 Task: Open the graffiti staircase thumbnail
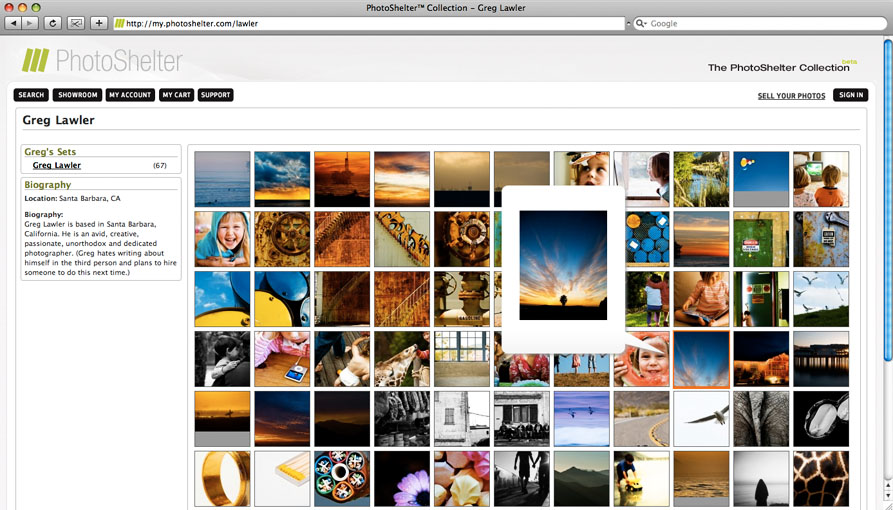(x=402, y=239)
